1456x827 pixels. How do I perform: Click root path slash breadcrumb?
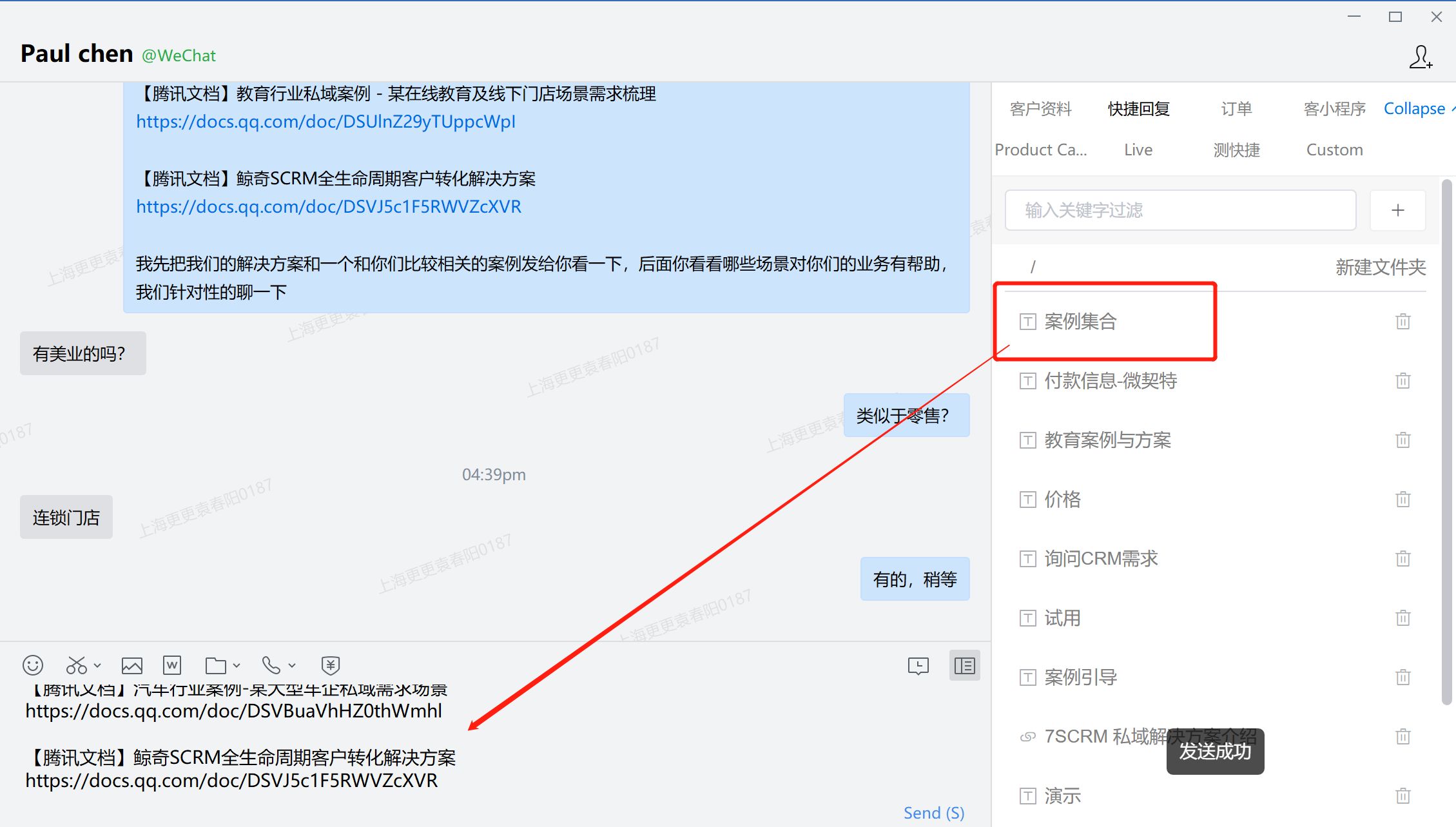(x=1033, y=267)
